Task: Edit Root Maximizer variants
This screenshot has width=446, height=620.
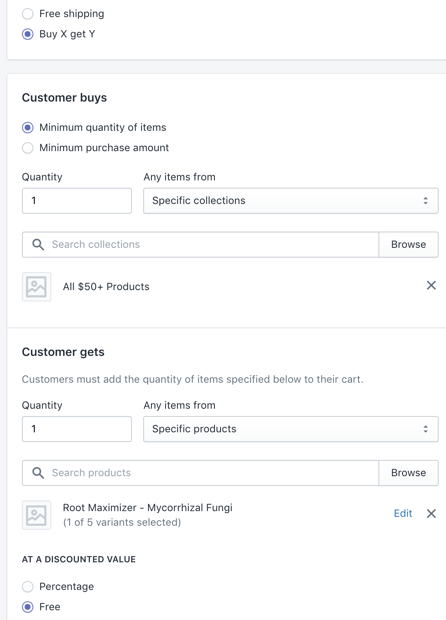Action: [x=403, y=513]
